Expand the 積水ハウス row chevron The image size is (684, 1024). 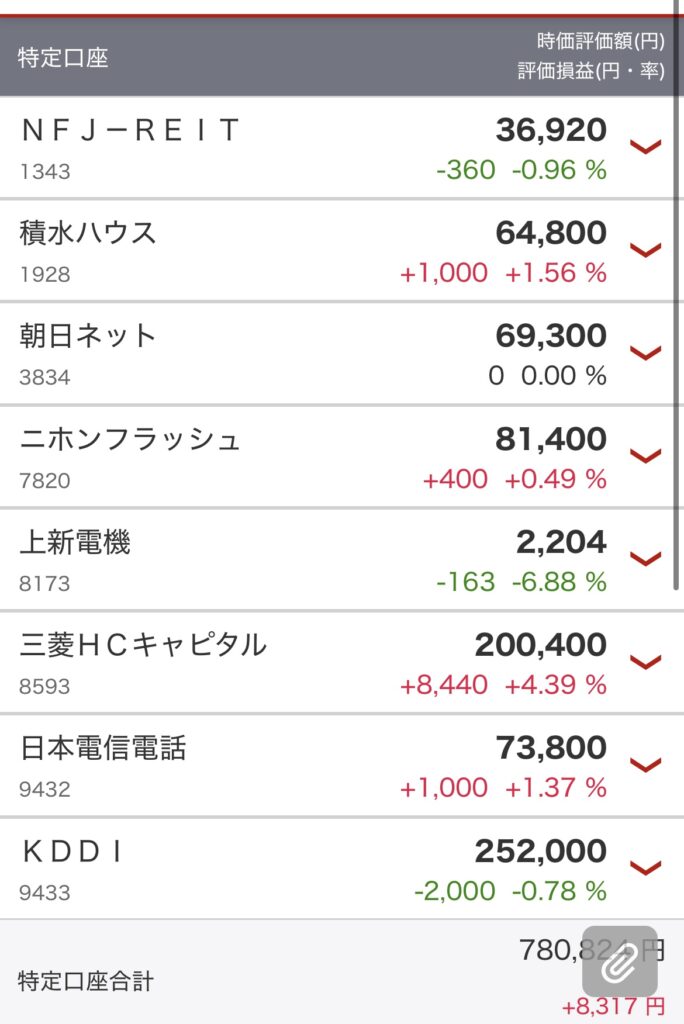coord(645,249)
